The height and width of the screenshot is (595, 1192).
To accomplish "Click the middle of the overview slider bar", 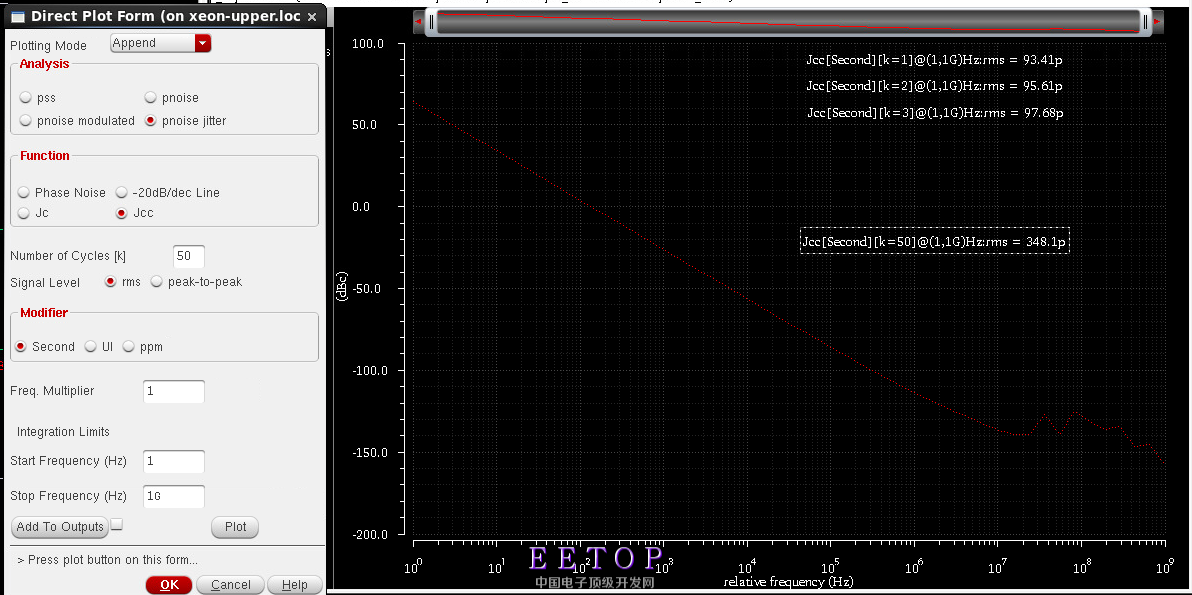I will [788, 23].
